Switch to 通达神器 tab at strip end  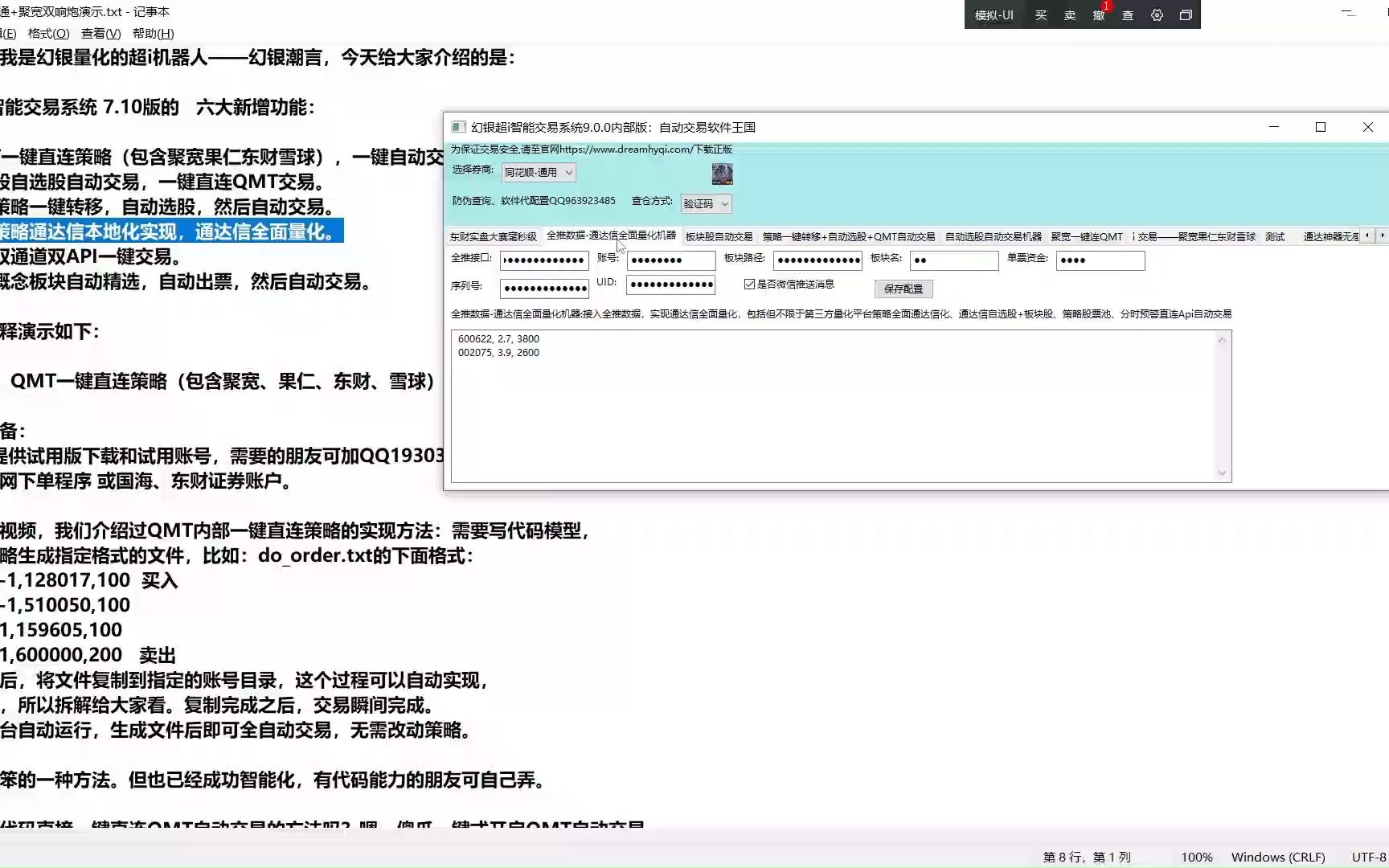pos(1330,236)
